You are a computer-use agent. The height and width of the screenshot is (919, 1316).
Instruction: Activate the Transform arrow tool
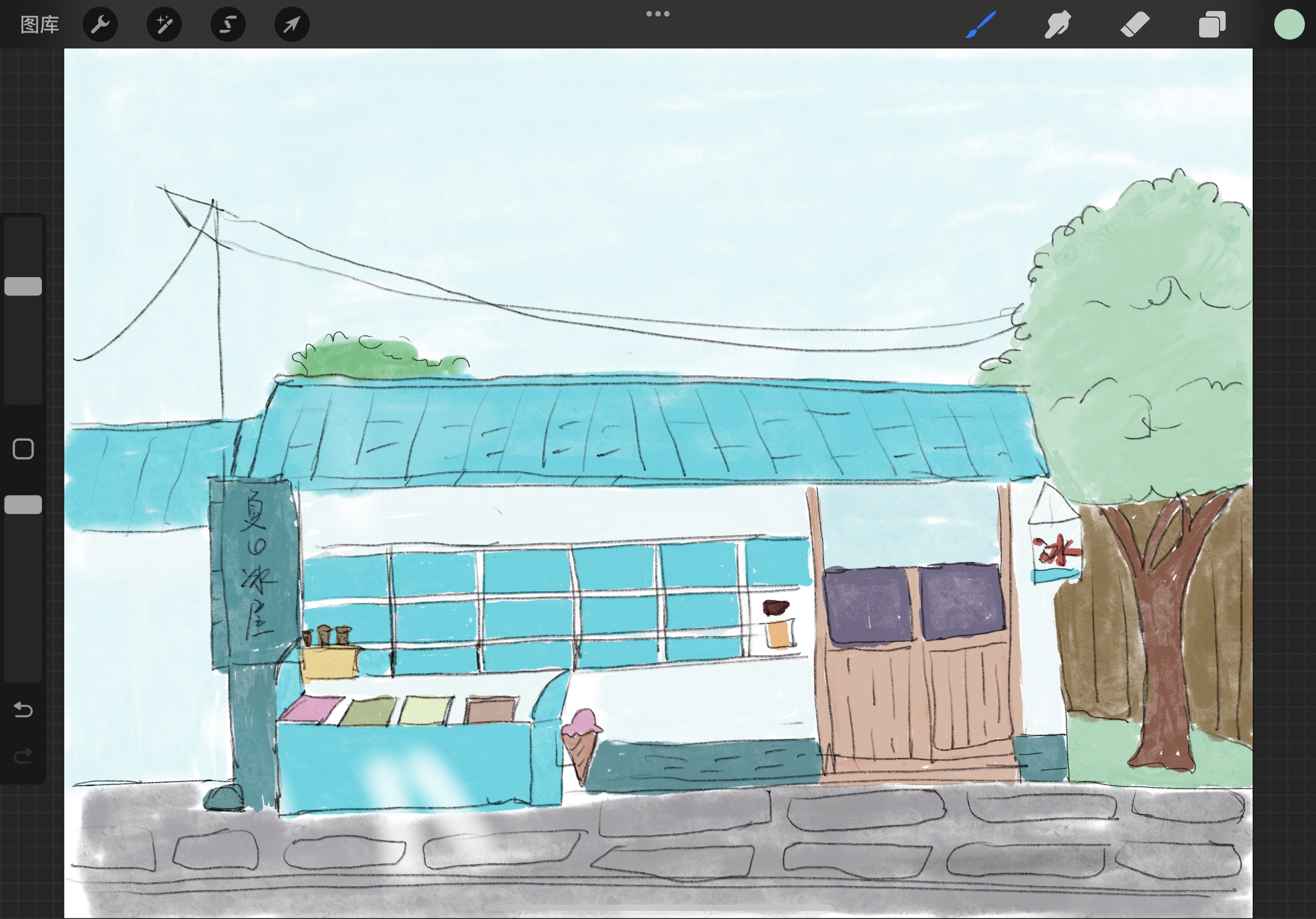(292, 25)
